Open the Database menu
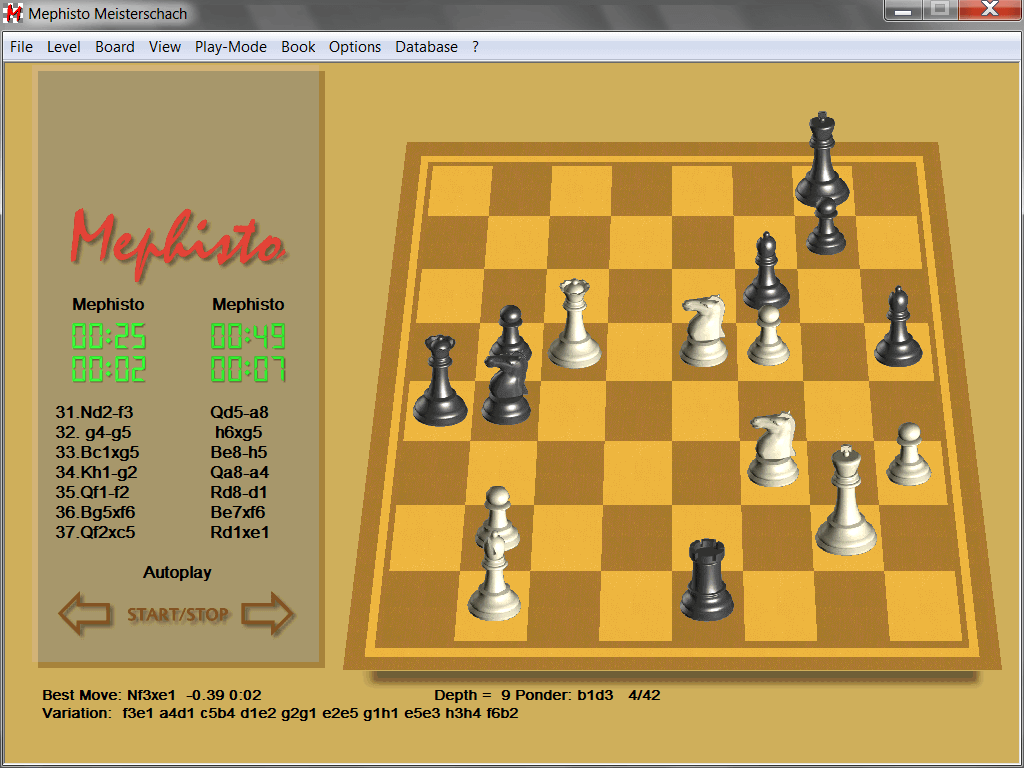 [x=426, y=47]
